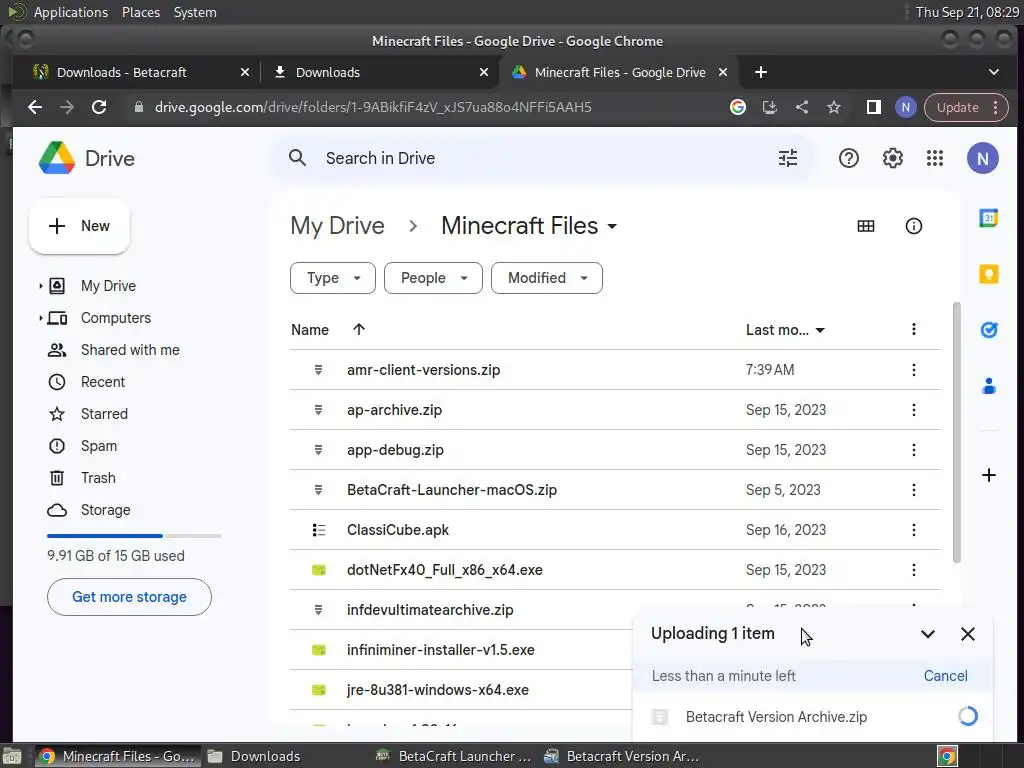Viewport: 1024px width, 768px height.
Task: Click the share this page icon
Action: pyautogui.click(x=801, y=107)
